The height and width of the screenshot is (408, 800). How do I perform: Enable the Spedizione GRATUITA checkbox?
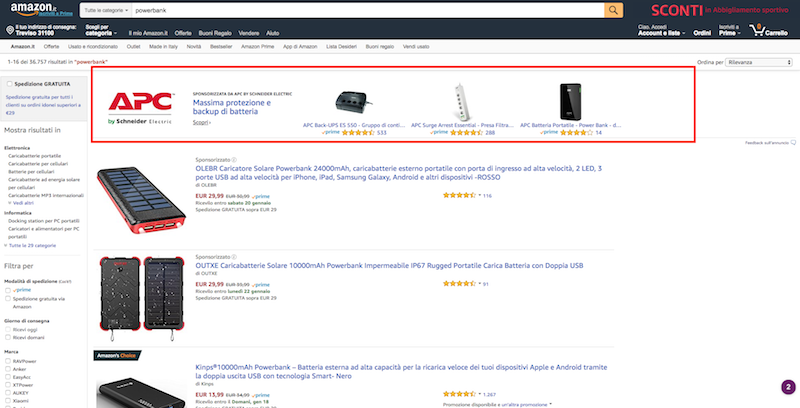pyautogui.click(x=10, y=84)
